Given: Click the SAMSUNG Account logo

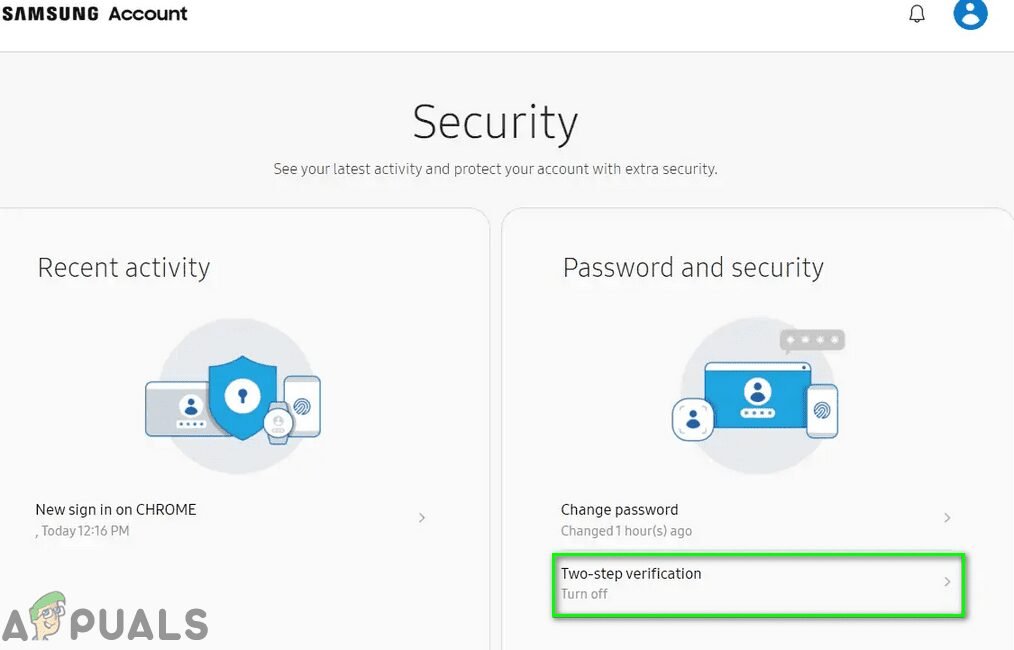Looking at the screenshot, I should (x=96, y=14).
